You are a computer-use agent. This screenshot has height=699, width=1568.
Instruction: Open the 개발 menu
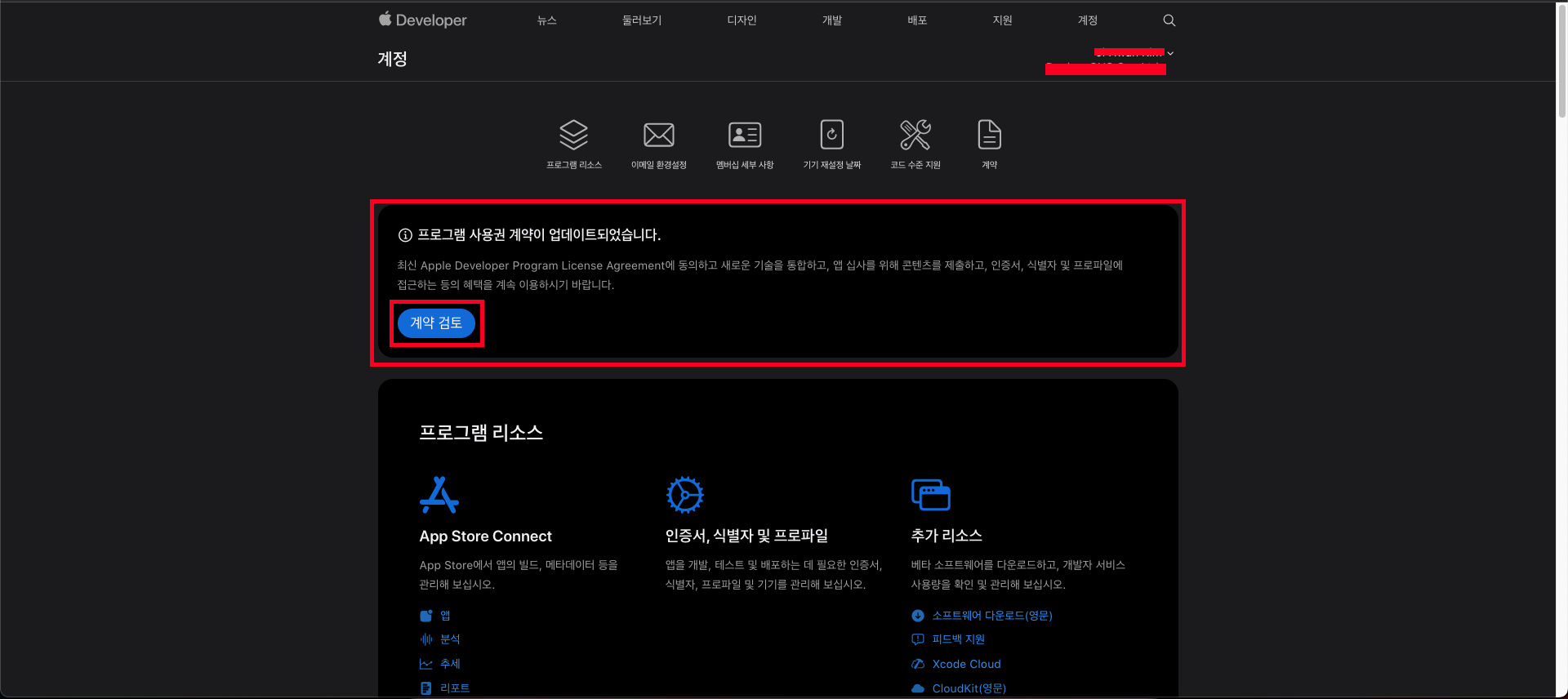[x=831, y=20]
